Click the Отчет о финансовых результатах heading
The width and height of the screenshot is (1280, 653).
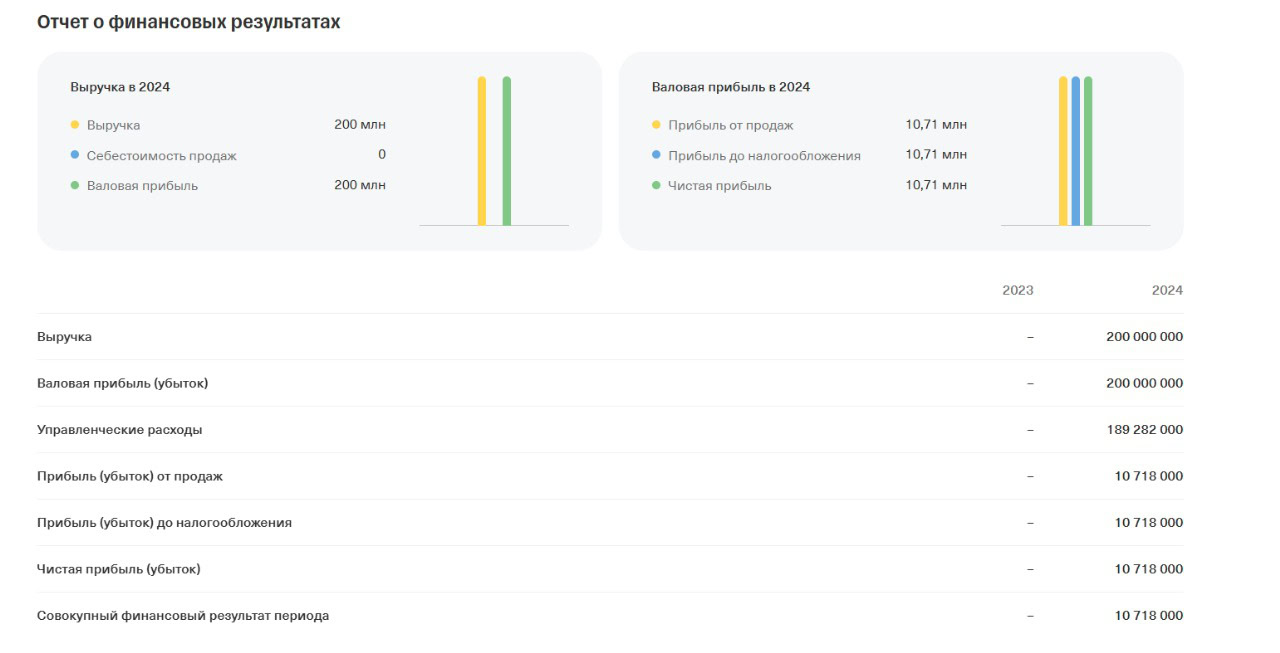coord(188,22)
